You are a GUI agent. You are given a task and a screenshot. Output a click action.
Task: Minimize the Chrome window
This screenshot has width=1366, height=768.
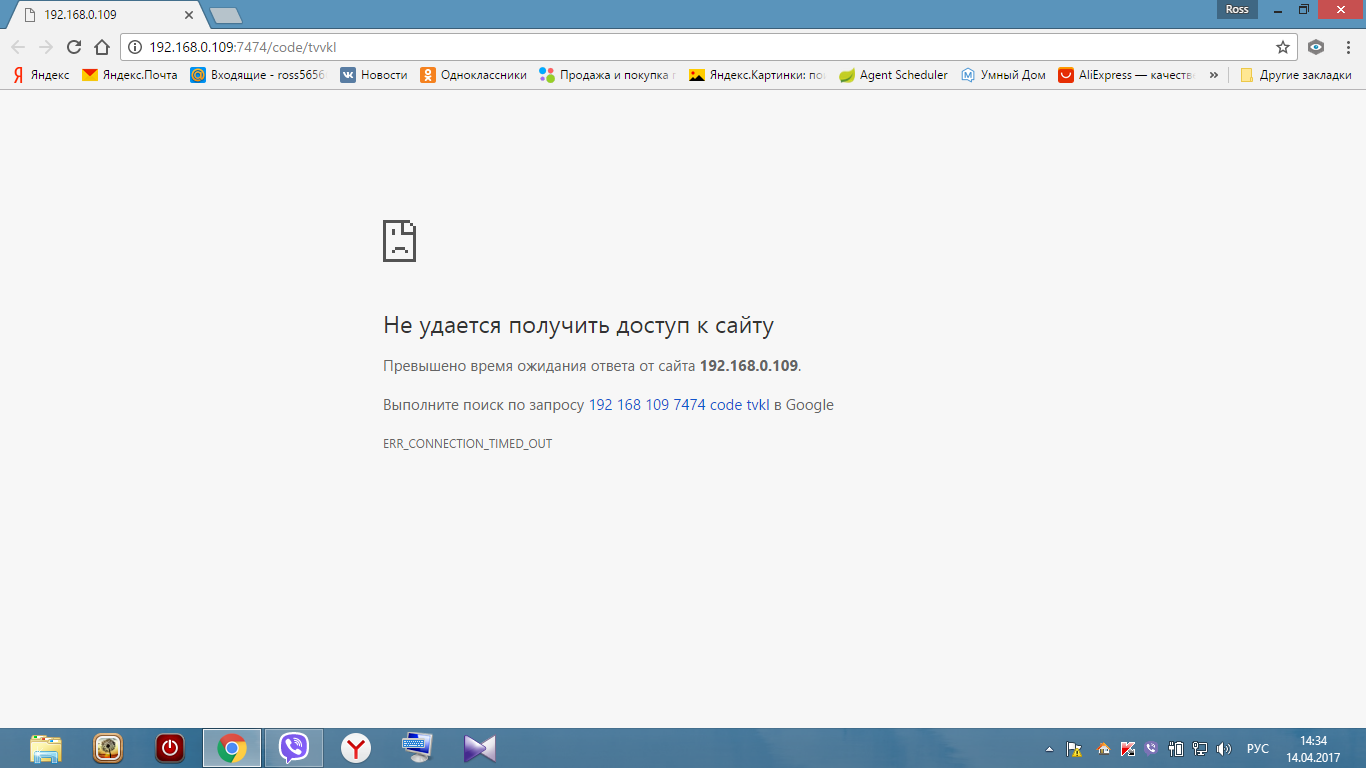[1276, 9]
